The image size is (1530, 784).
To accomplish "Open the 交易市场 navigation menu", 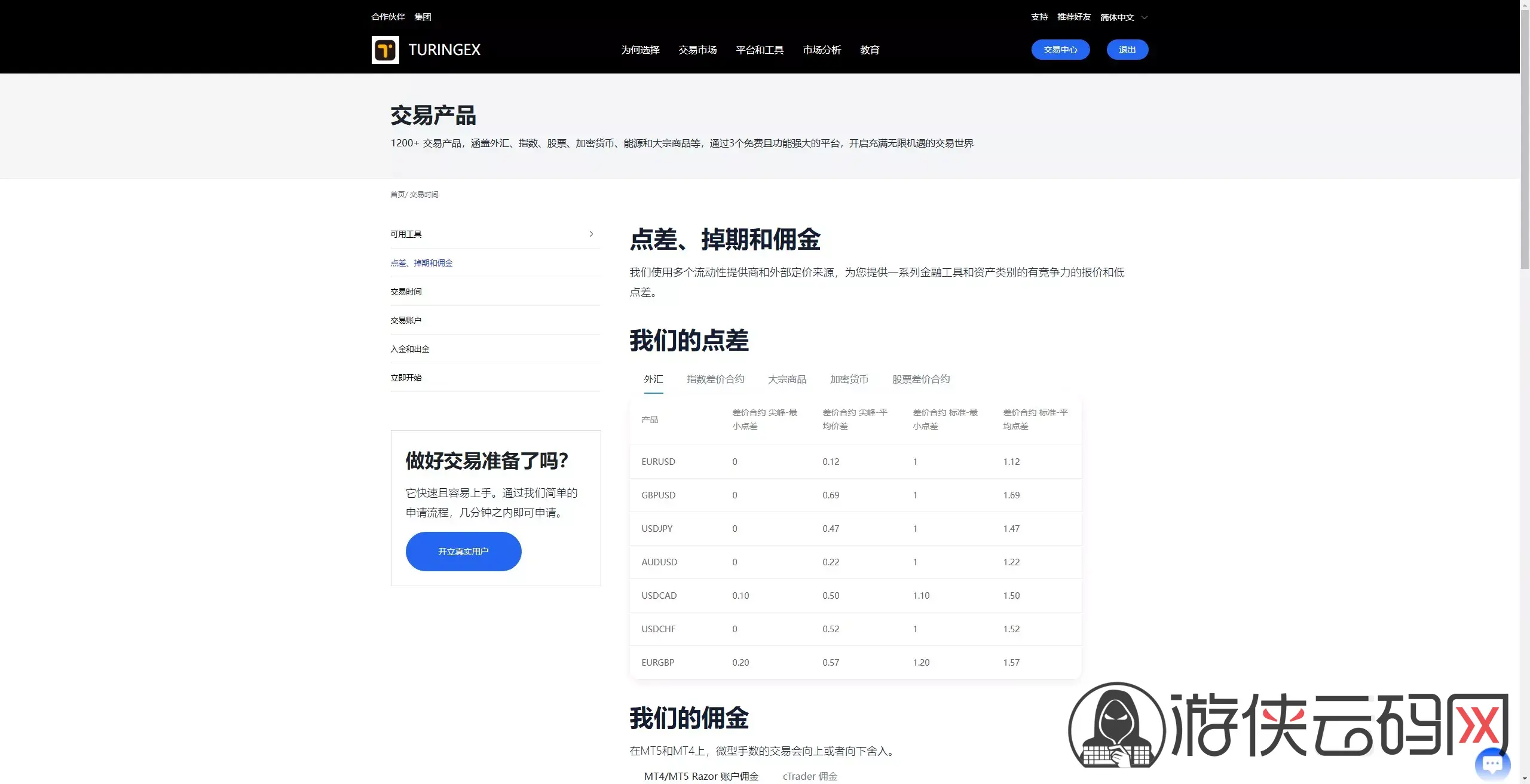I will [x=697, y=50].
